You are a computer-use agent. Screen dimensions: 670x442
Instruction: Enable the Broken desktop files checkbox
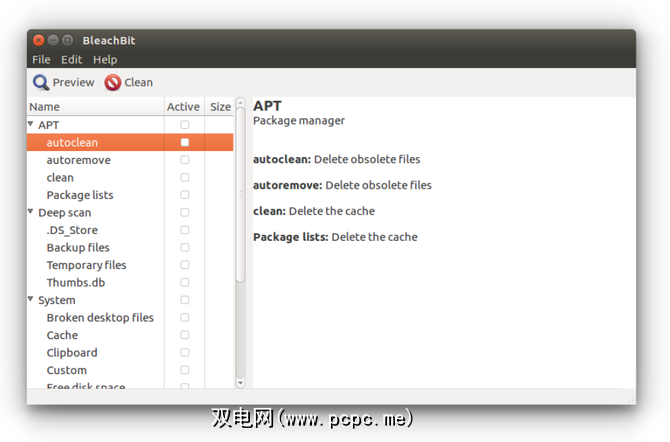point(185,318)
